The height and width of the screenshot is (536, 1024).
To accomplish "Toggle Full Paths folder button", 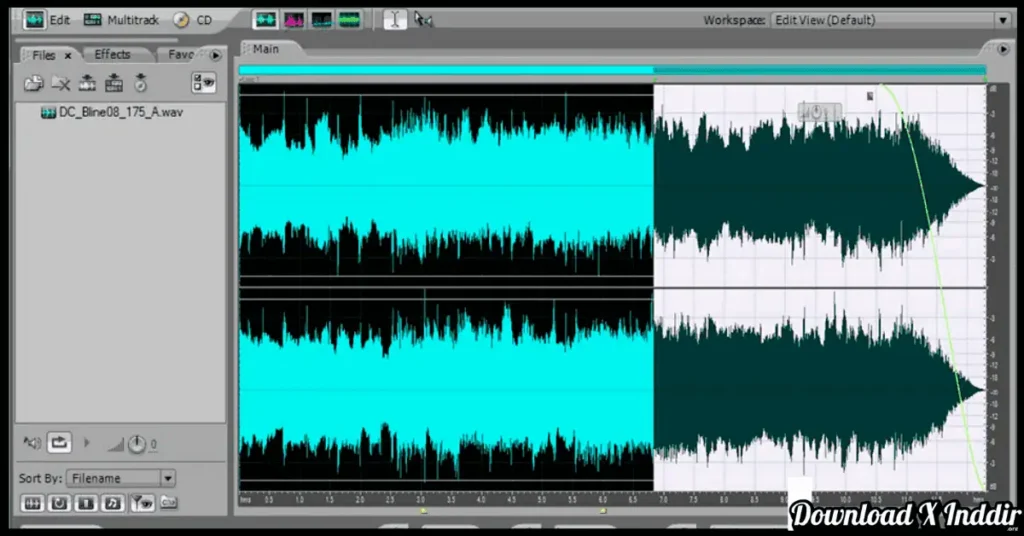I will (169, 503).
